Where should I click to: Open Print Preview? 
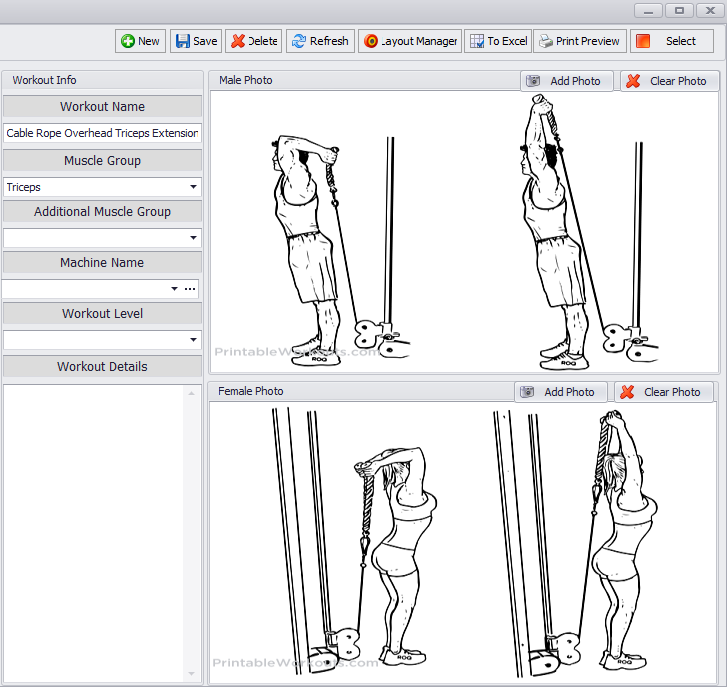pos(579,41)
